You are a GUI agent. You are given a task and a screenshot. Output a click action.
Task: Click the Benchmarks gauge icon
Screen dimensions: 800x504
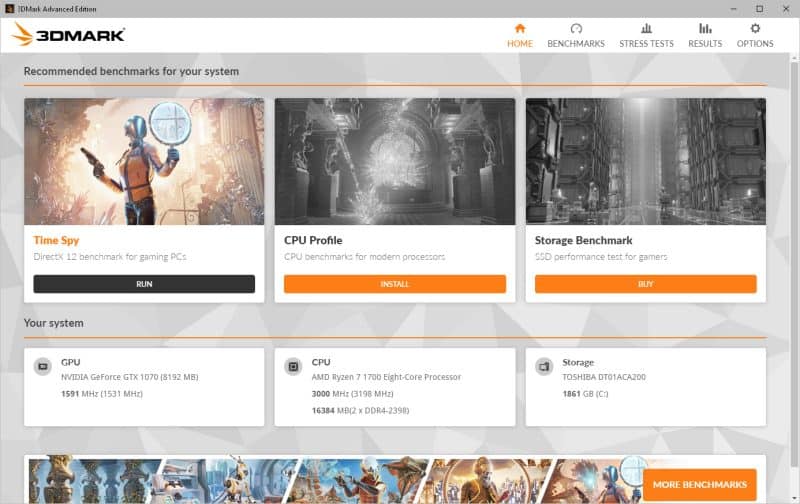(x=576, y=28)
